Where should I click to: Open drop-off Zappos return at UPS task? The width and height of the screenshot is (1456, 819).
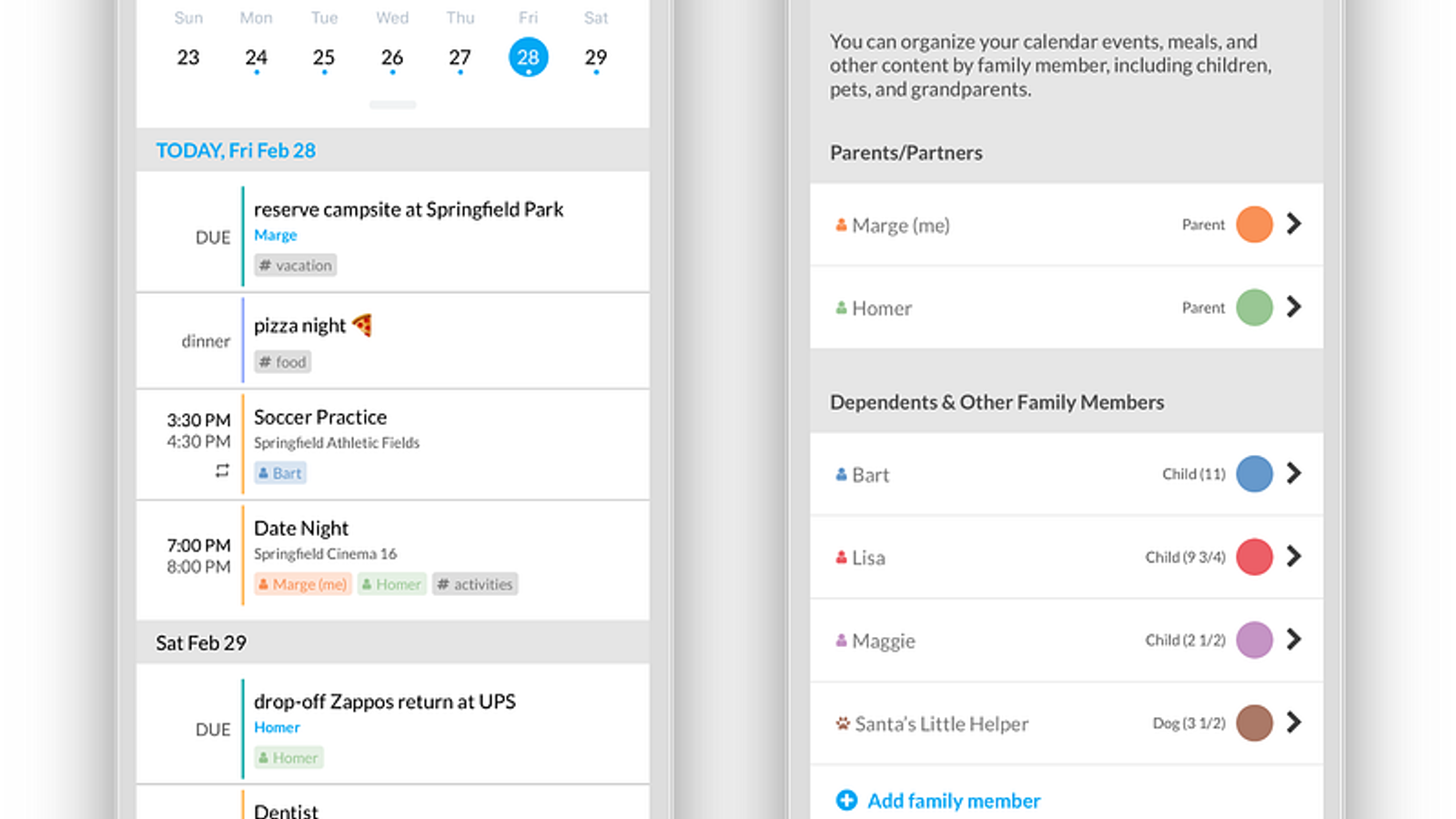click(392, 724)
